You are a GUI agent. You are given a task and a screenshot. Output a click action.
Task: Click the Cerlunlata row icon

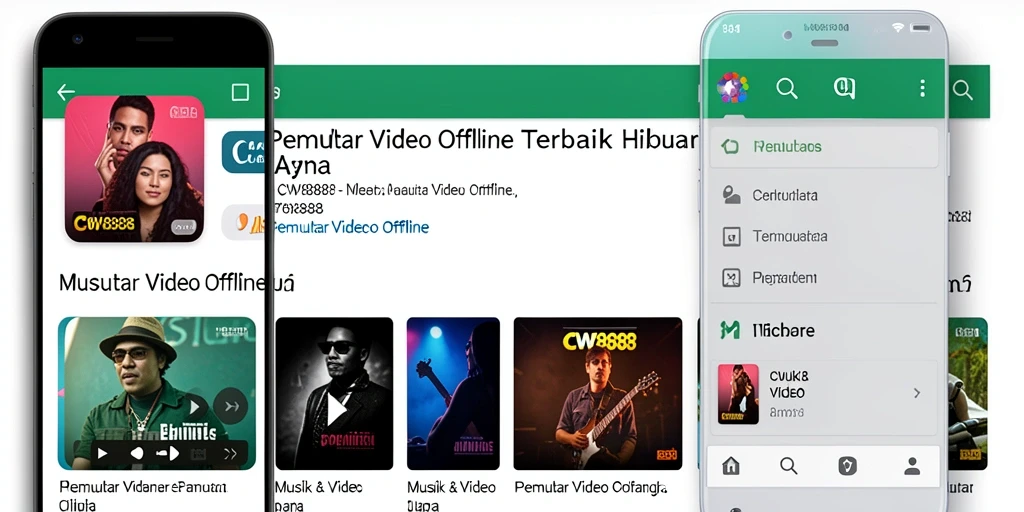(731, 195)
